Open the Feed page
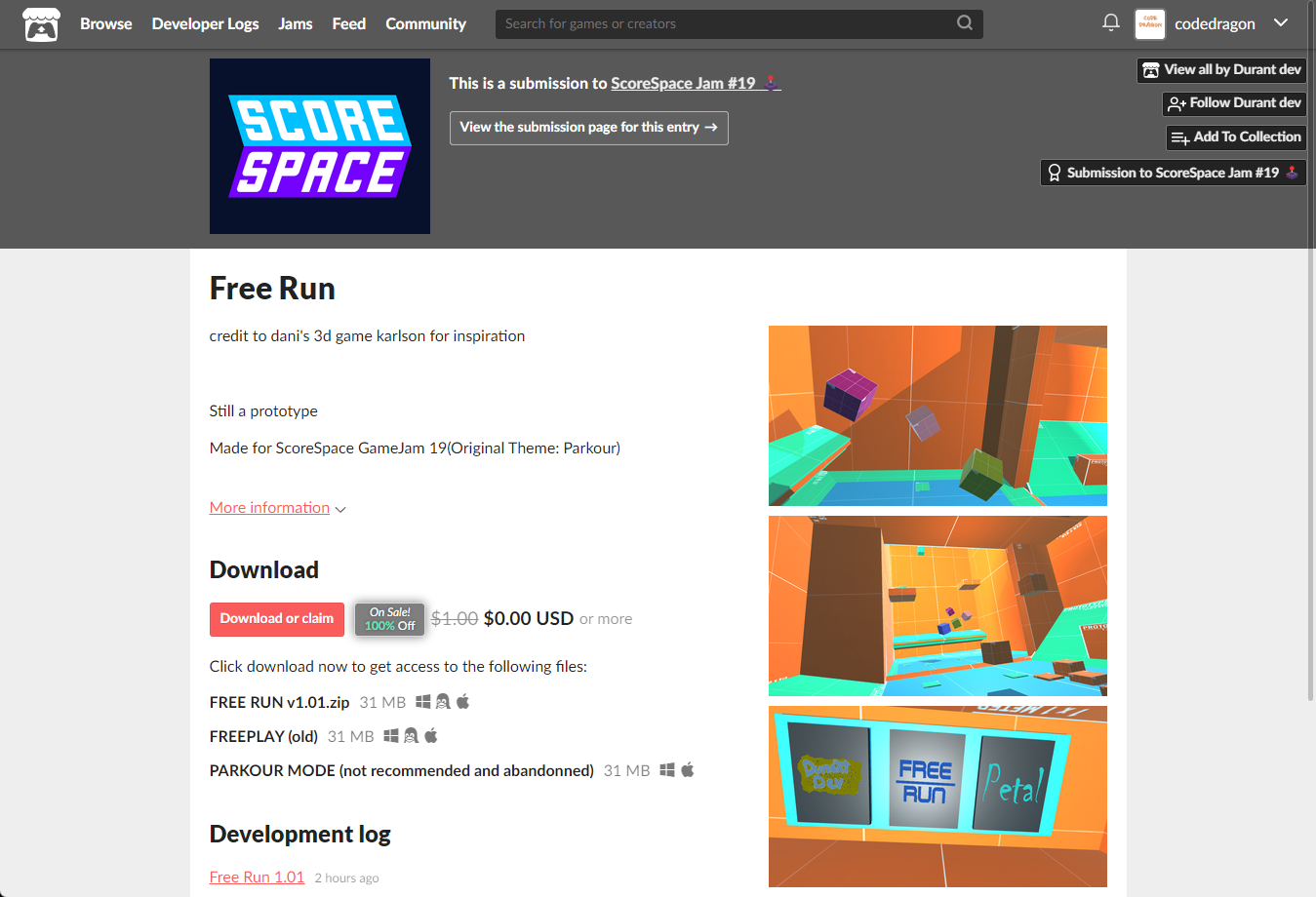 click(x=348, y=23)
